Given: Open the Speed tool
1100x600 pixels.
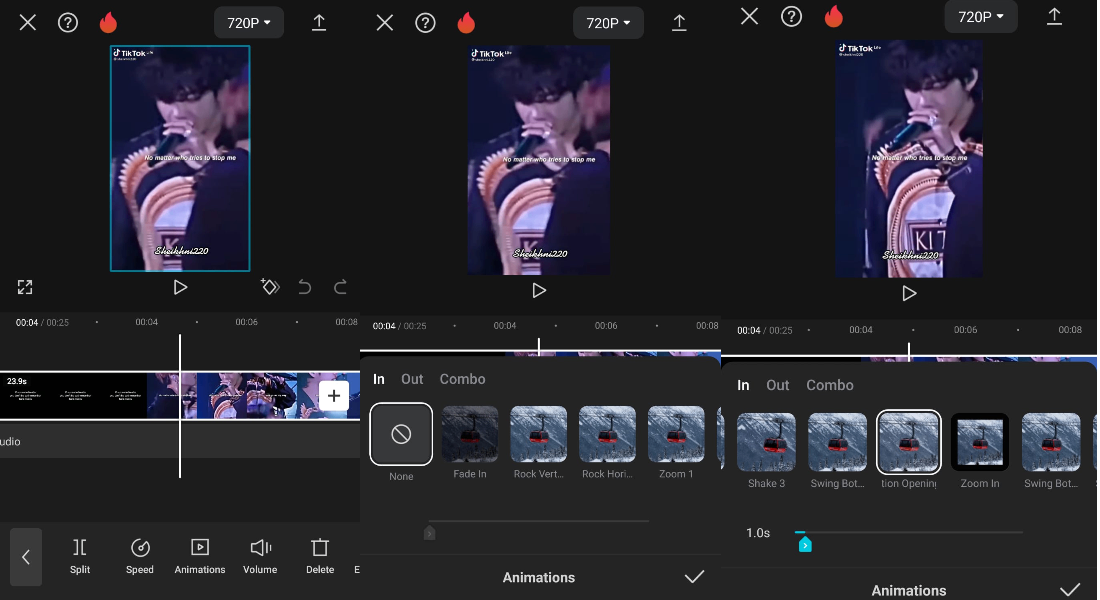Looking at the screenshot, I should 140,556.
